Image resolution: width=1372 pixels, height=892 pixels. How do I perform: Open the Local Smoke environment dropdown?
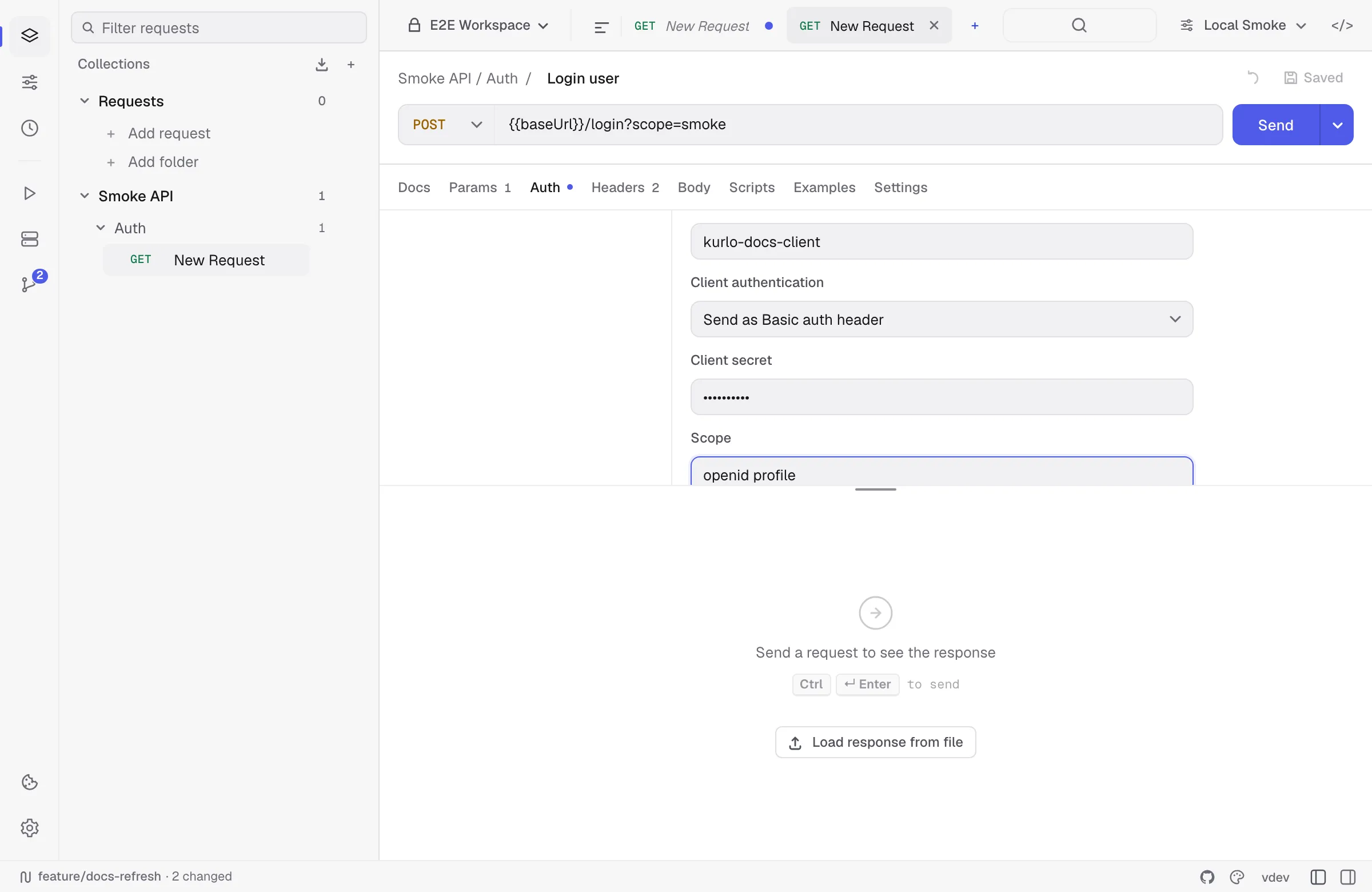click(1243, 25)
